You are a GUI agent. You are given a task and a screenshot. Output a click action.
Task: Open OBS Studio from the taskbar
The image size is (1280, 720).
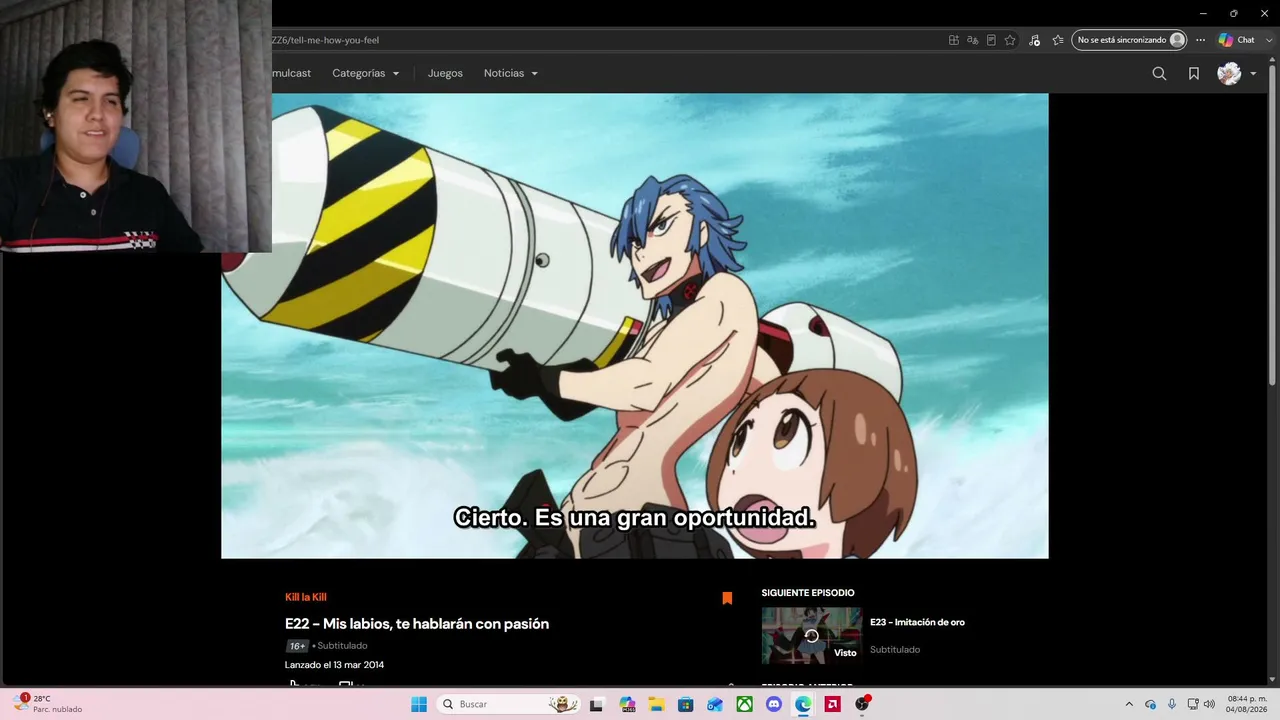coord(862,704)
